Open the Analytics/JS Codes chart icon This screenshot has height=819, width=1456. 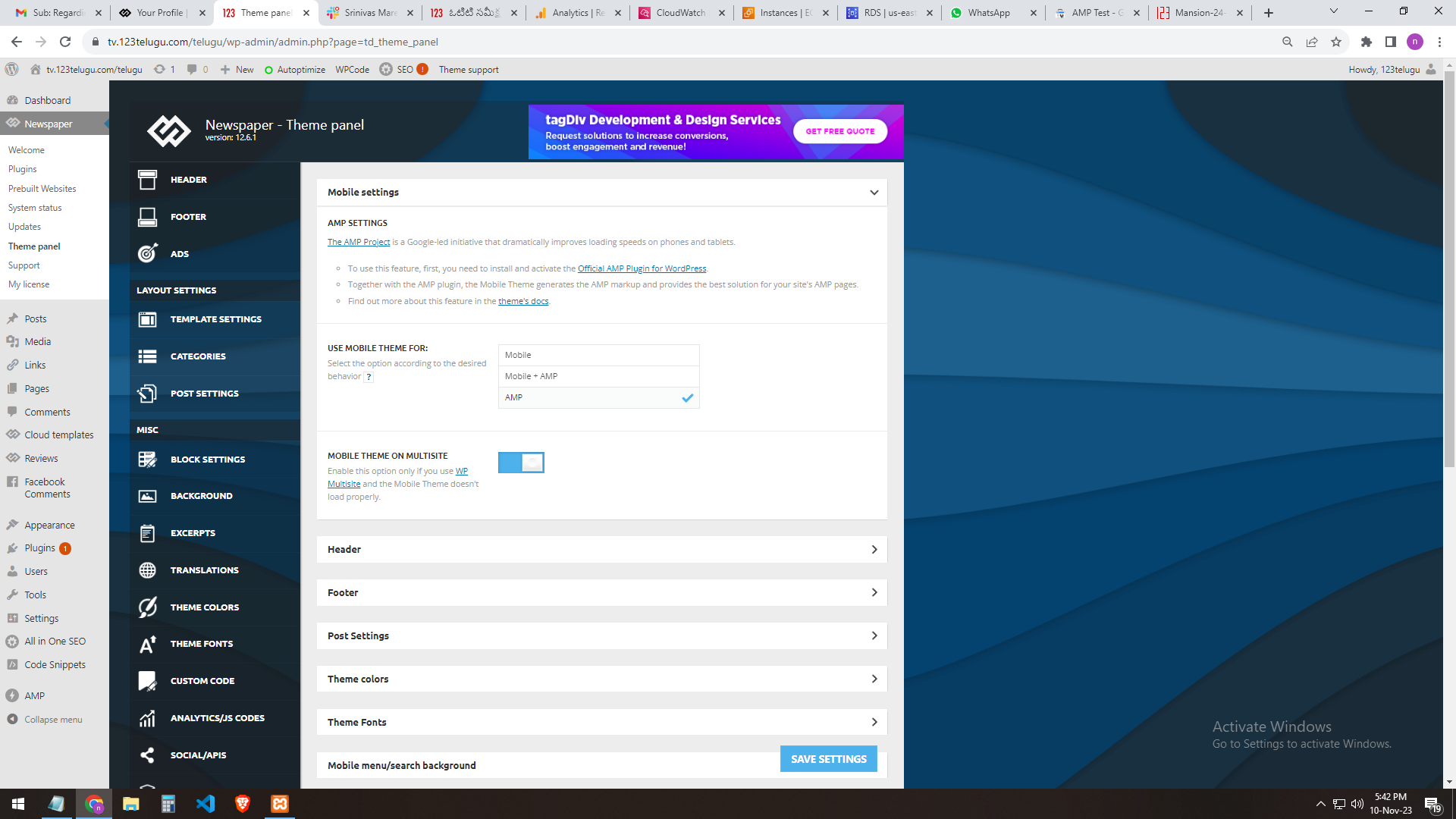(147, 717)
